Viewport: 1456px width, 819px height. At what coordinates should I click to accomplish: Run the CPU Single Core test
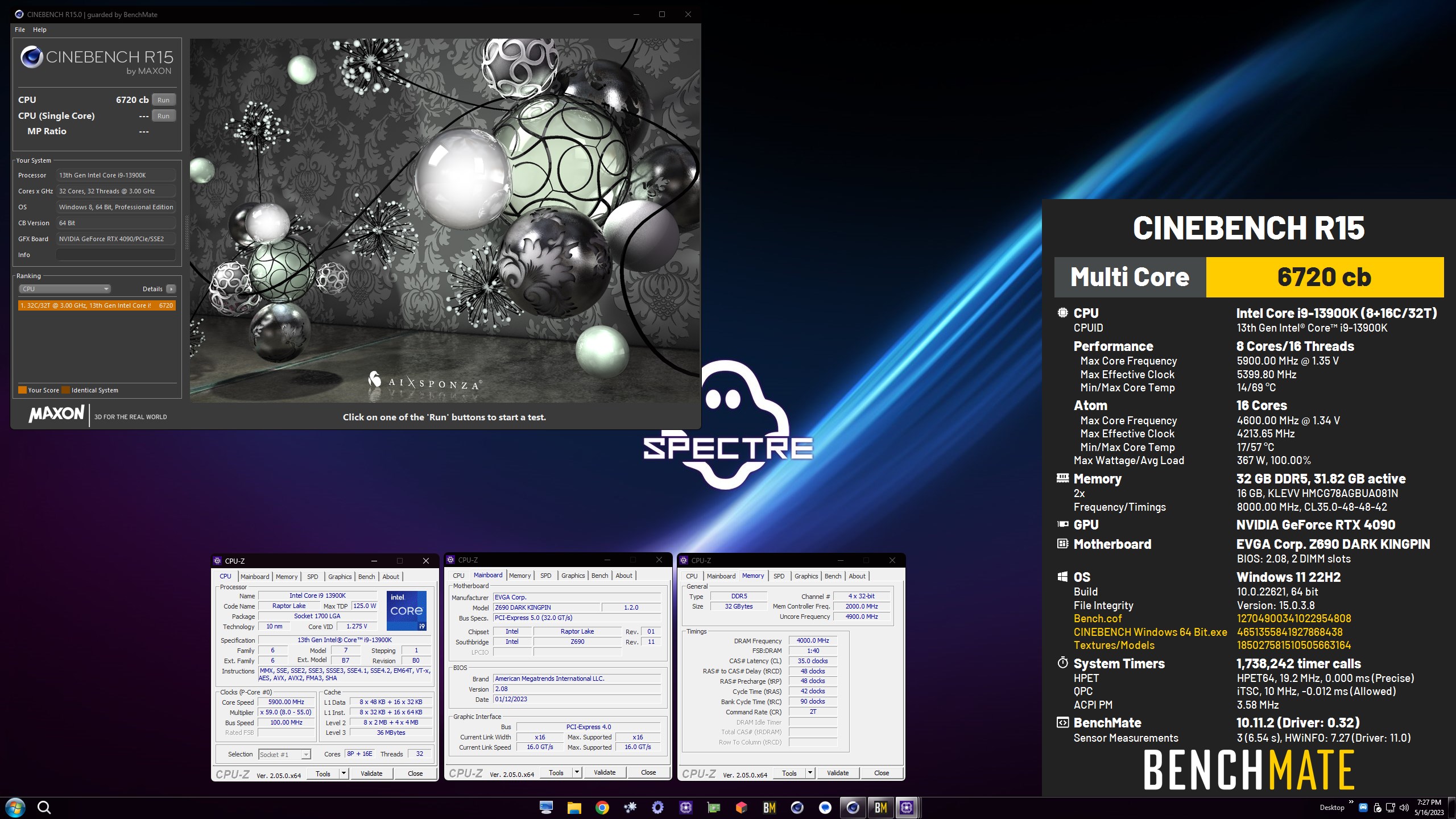pyautogui.click(x=164, y=116)
